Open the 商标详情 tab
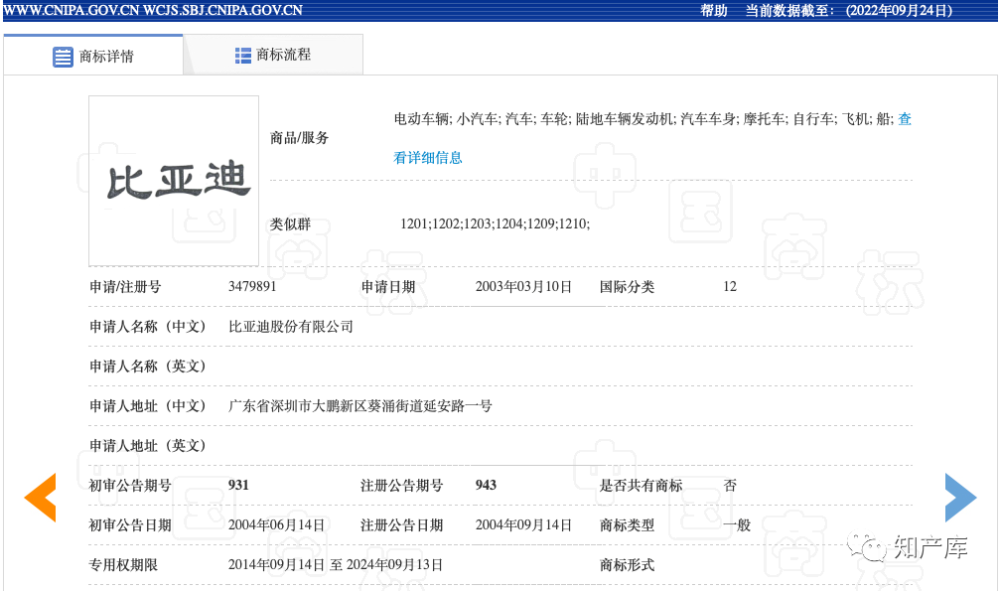This screenshot has height=591, width=1000. 93,55
